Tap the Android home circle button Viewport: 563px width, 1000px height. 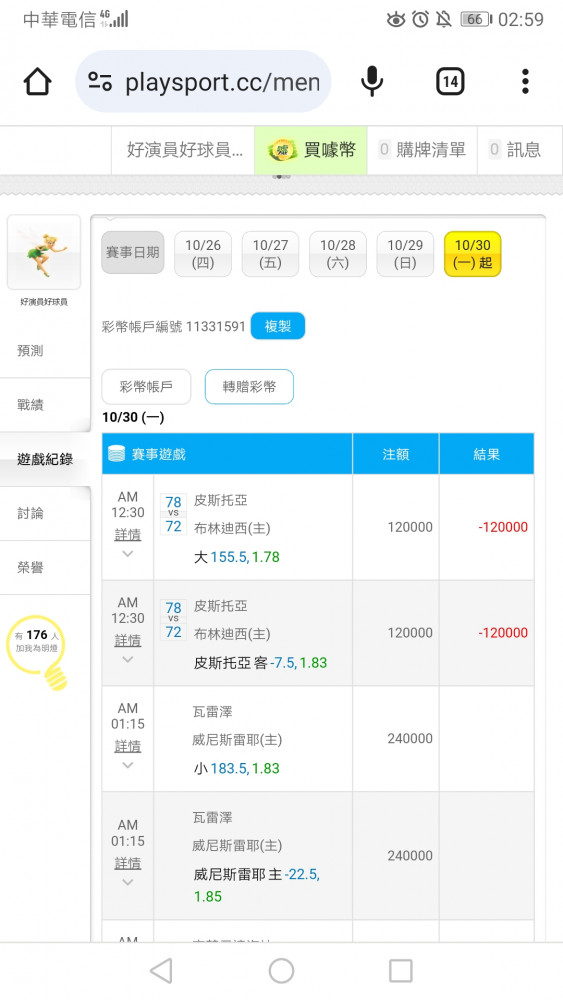click(x=281, y=971)
